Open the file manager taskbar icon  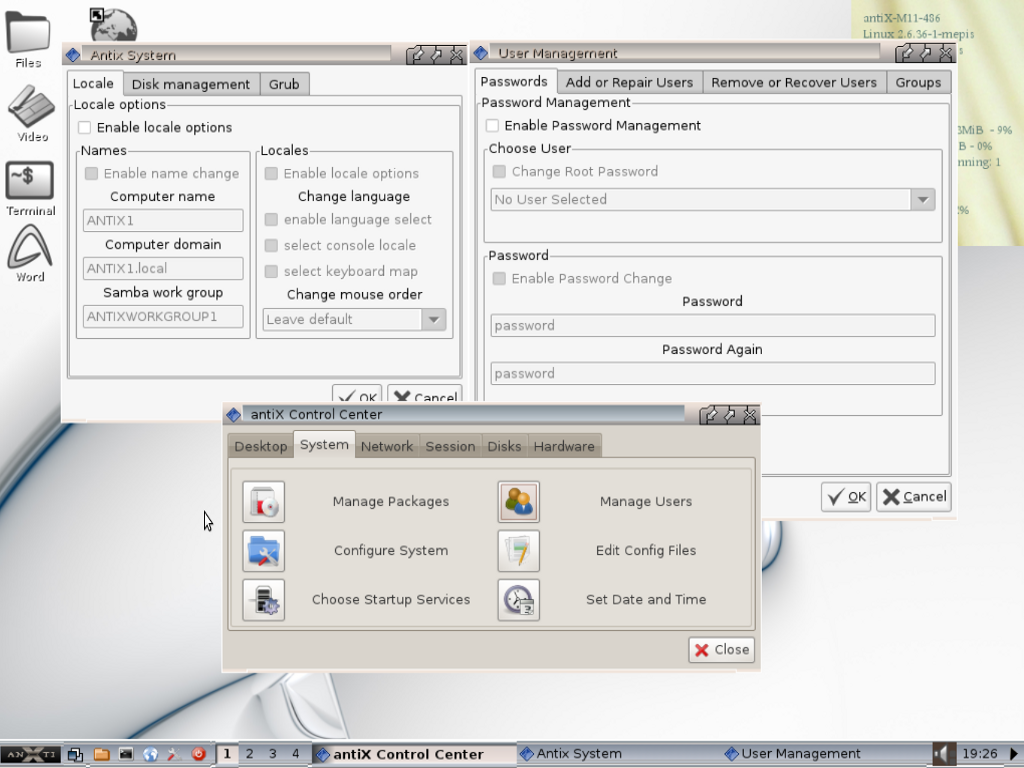101,754
